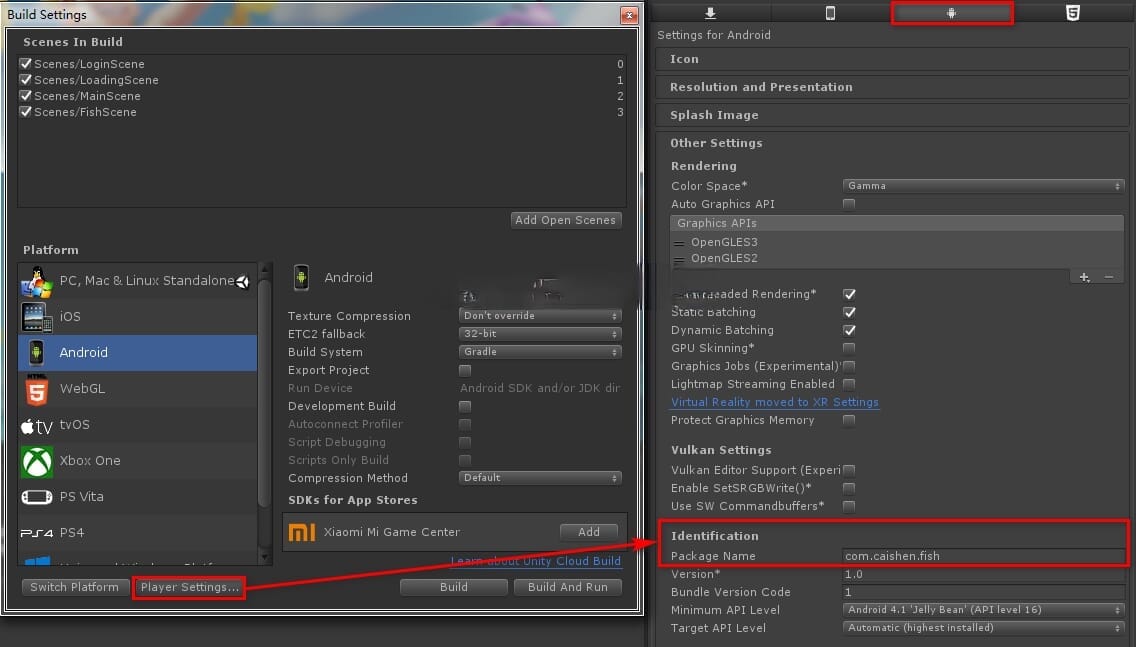This screenshot has width=1136, height=647.
Task: Open the Minimum API Level dropdown
Action: 983,610
